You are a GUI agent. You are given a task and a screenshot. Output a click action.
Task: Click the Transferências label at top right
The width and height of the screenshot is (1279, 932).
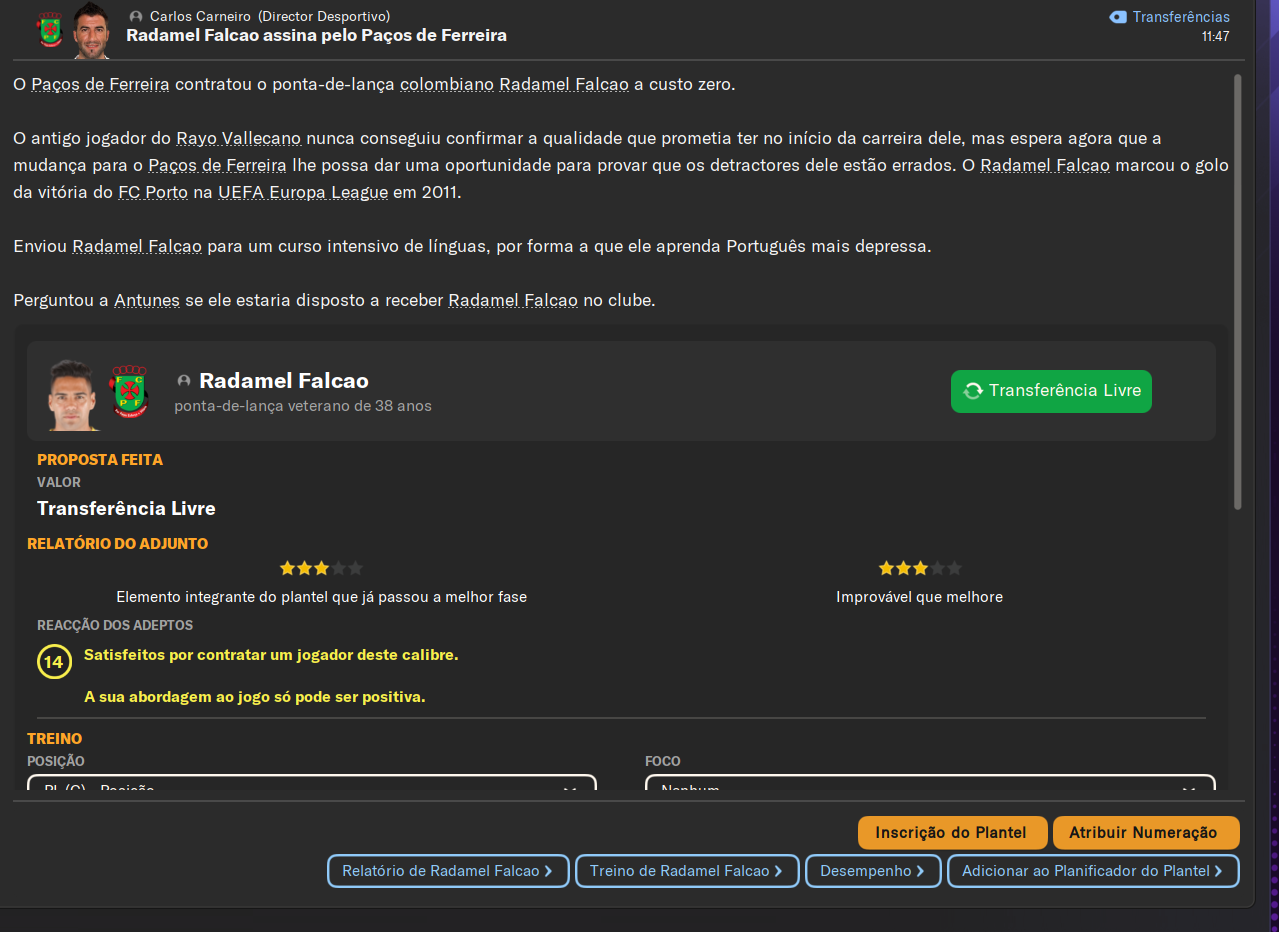(x=1181, y=17)
